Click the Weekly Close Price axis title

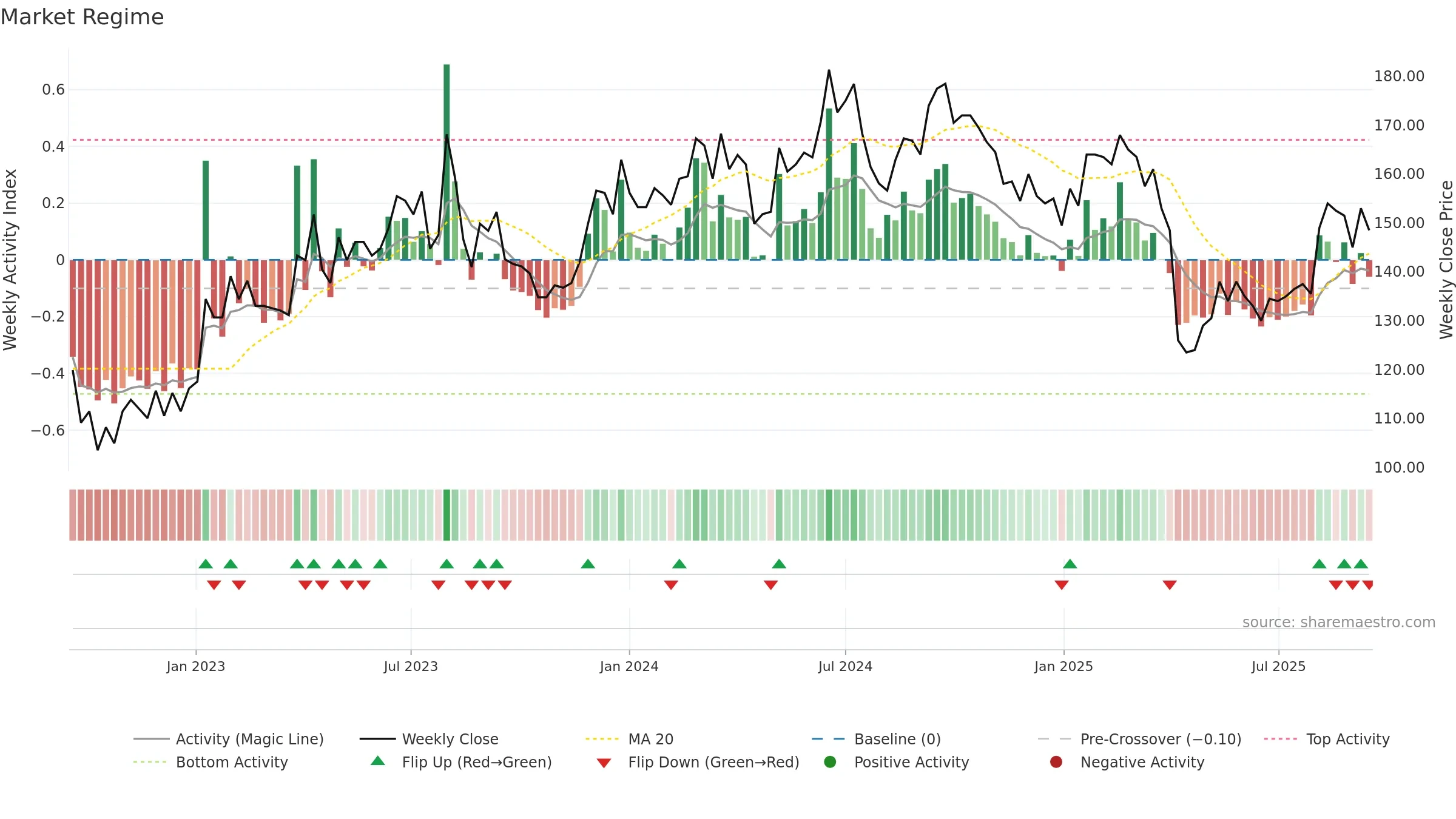1447,260
